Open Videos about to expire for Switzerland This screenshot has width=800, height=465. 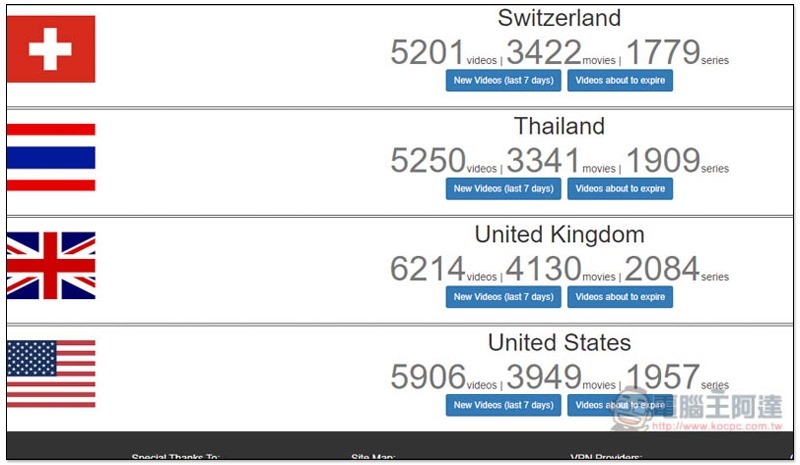pyautogui.click(x=620, y=81)
